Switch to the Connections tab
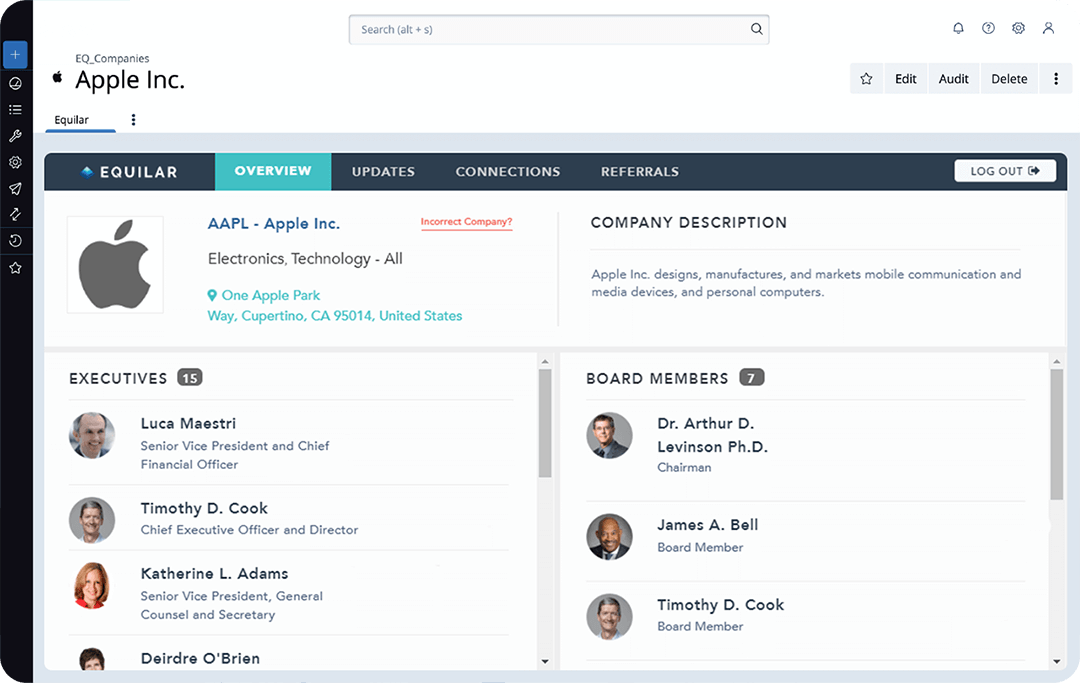Image resolution: width=1080 pixels, height=683 pixels. coord(507,171)
